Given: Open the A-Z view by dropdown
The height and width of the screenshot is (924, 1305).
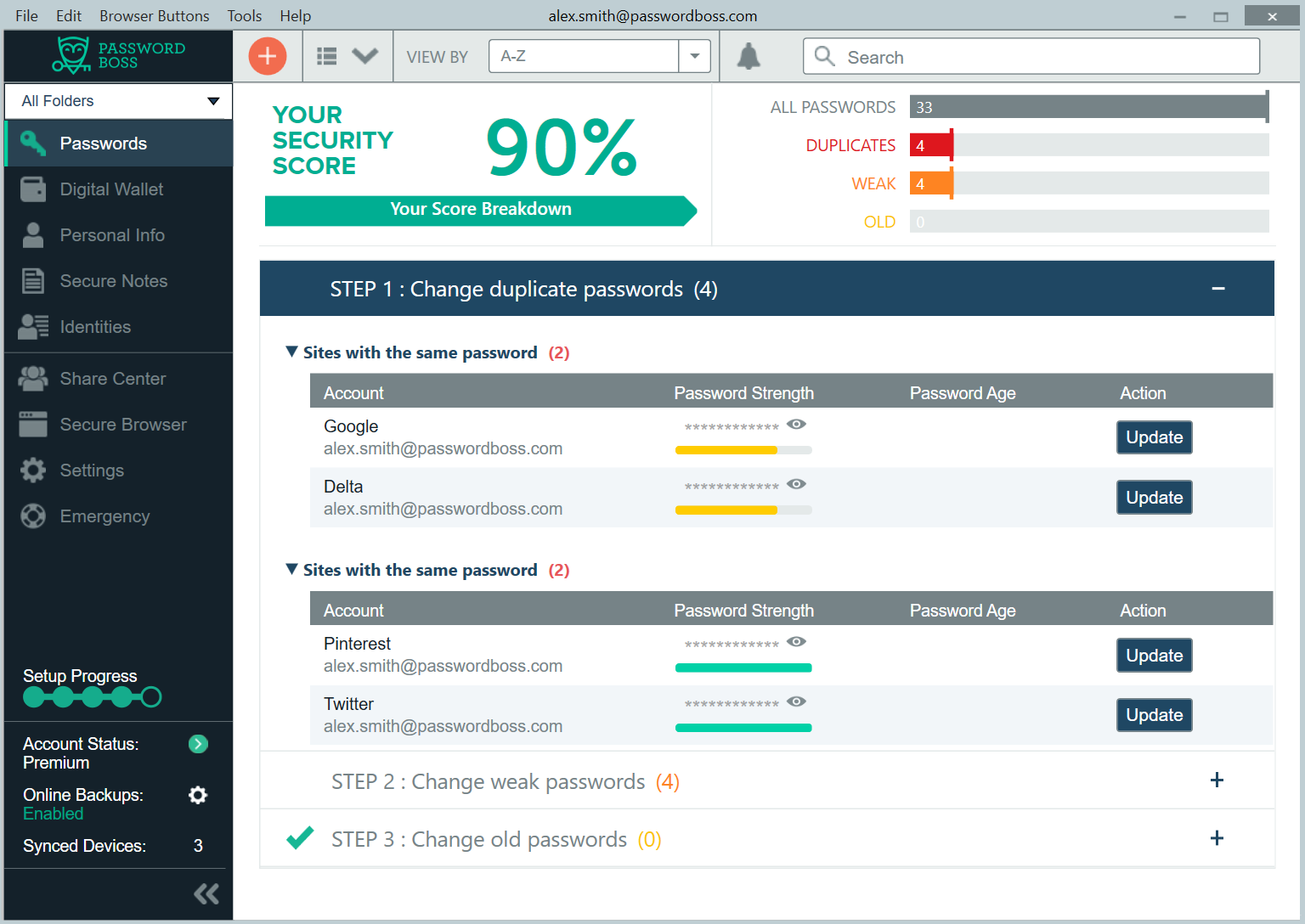Looking at the screenshot, I should 599,56.
